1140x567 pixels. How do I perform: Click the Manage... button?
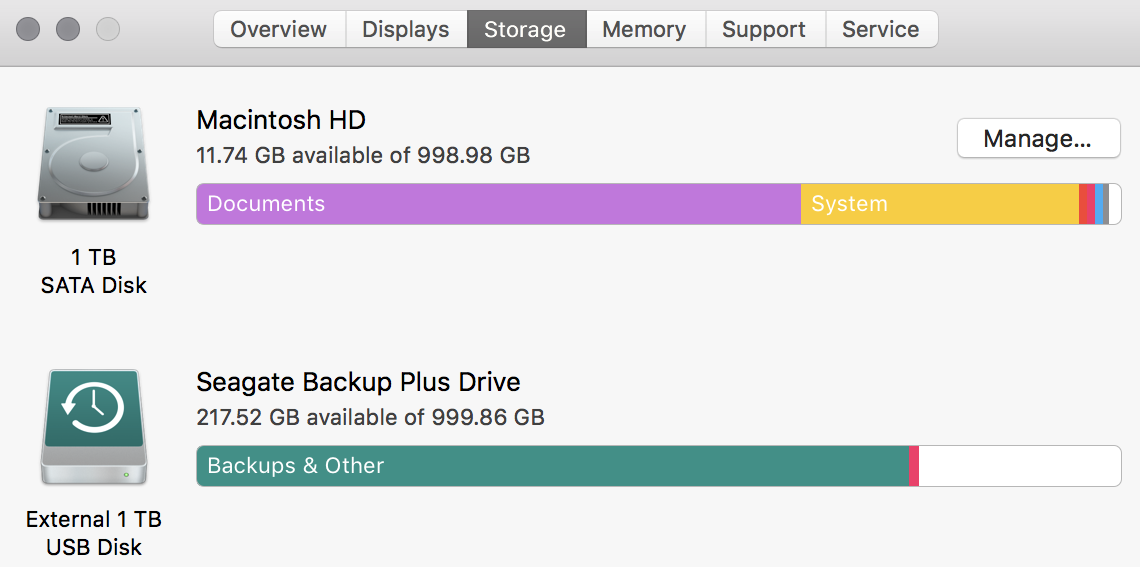click(1037, 139)
